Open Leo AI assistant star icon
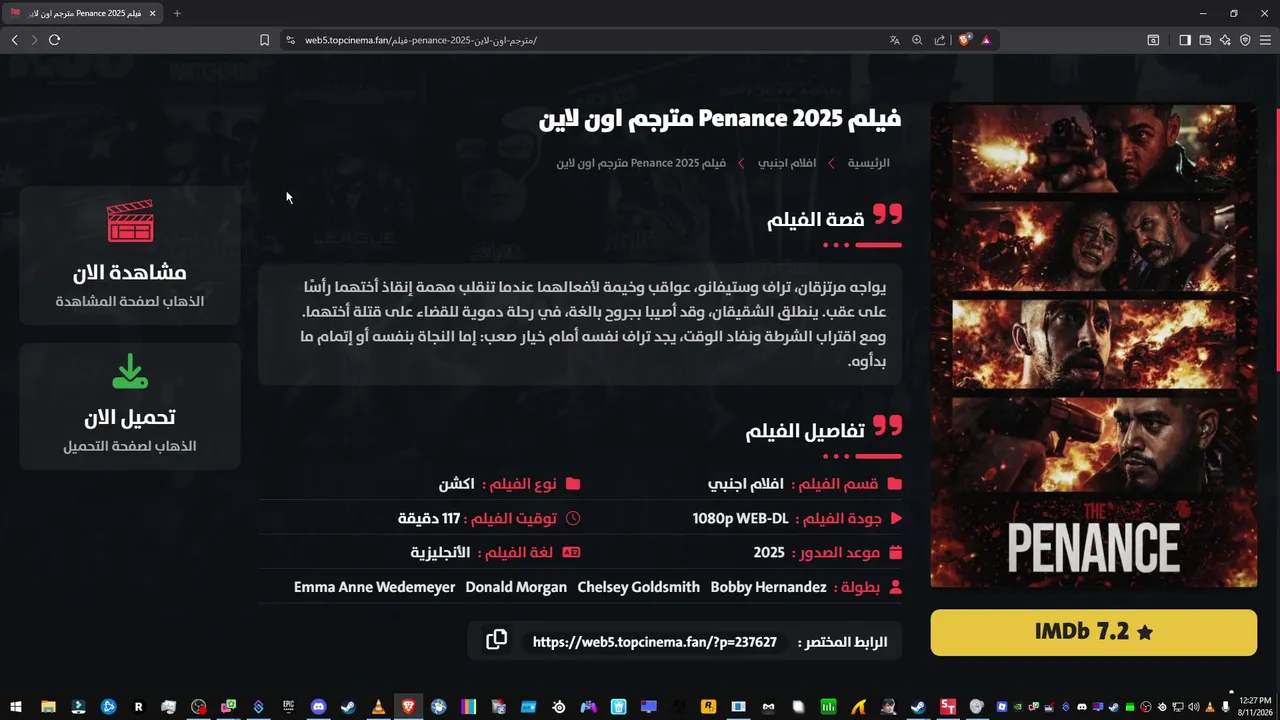This screenshot has height=720, width=1280. [x=1225, y=40]
